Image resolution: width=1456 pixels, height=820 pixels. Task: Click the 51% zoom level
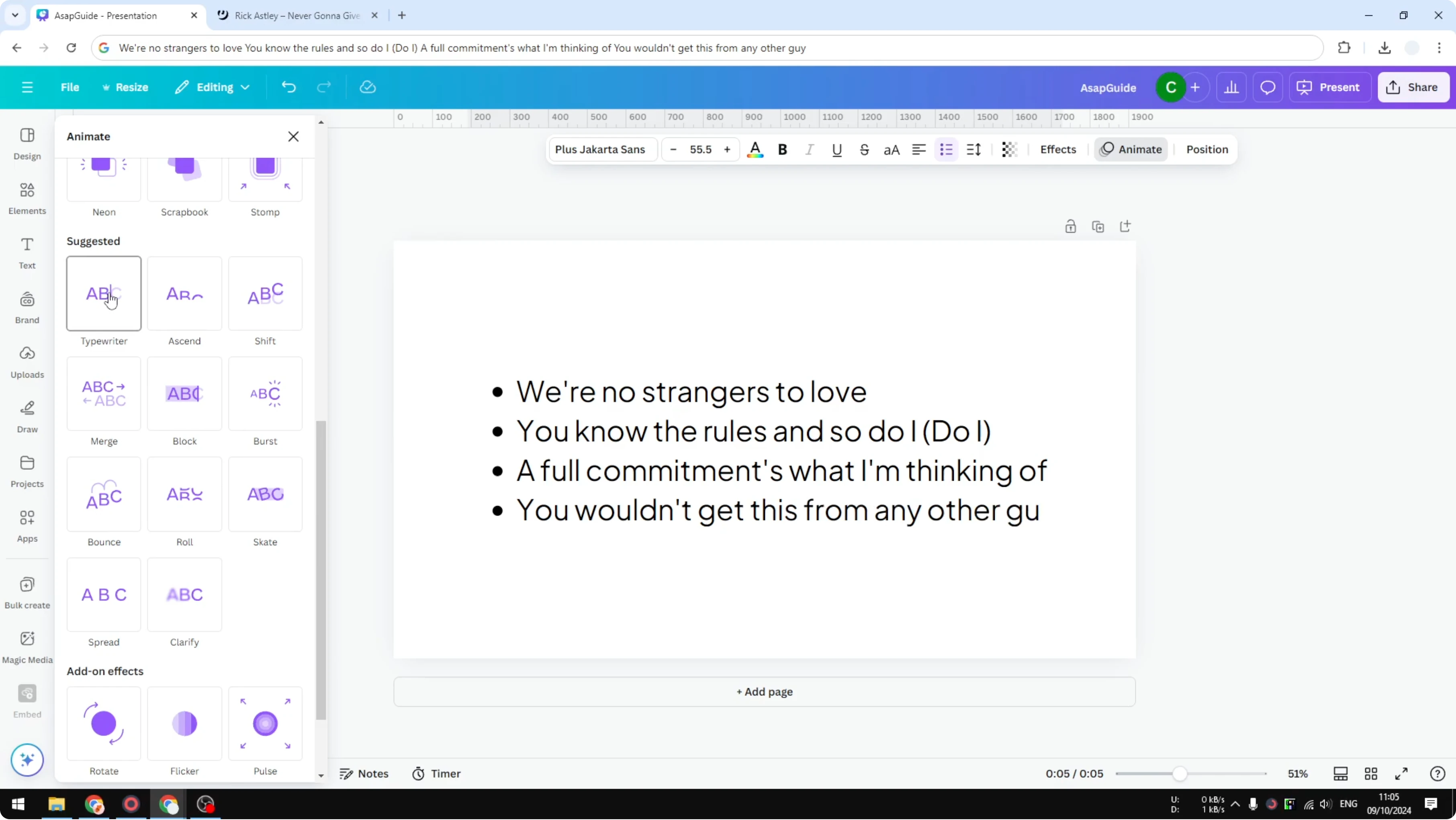tap(1298, 774)
